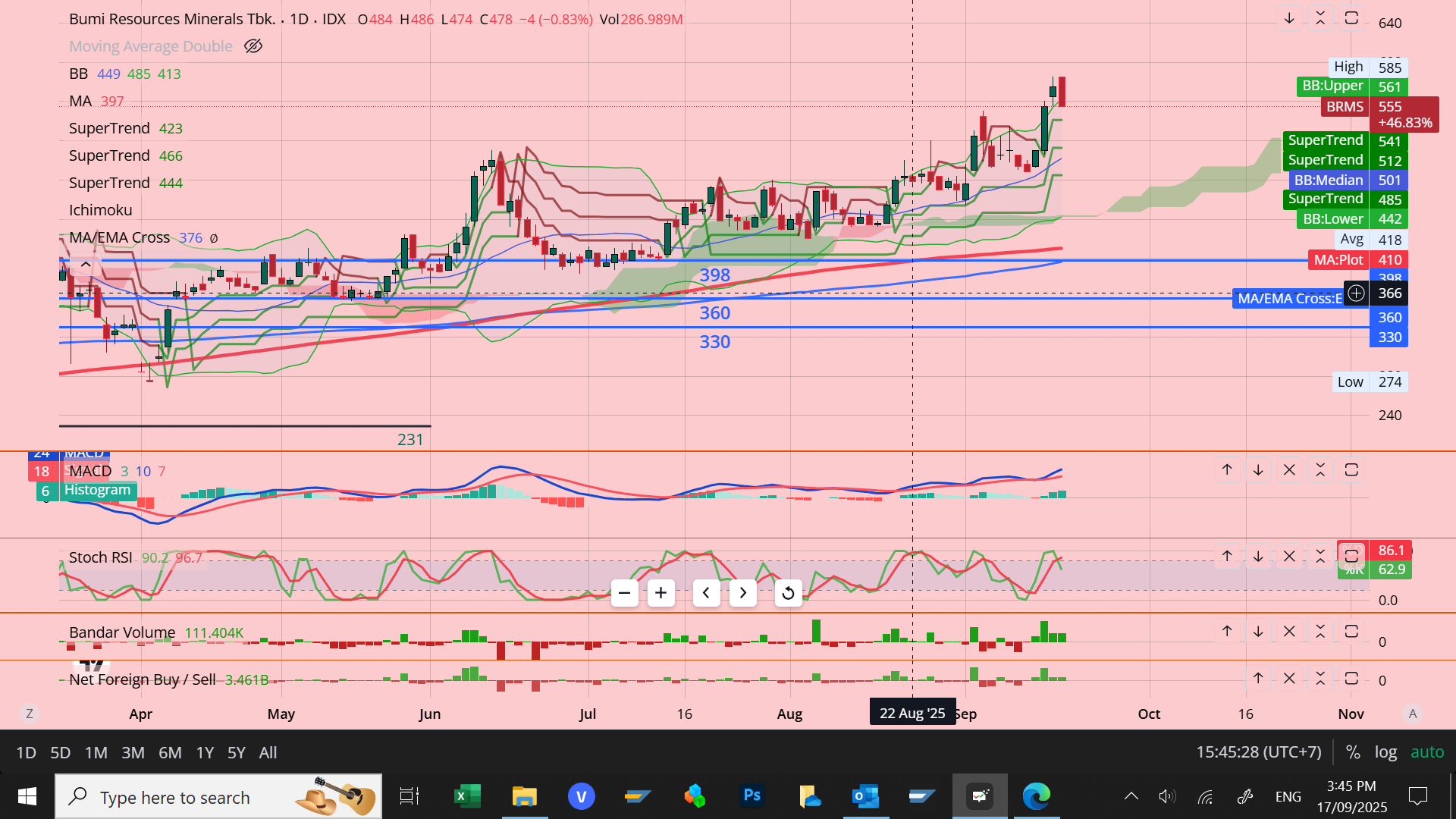
Task: Maximize the Stoch RSI pane
Action: (x=1351, y=557)
